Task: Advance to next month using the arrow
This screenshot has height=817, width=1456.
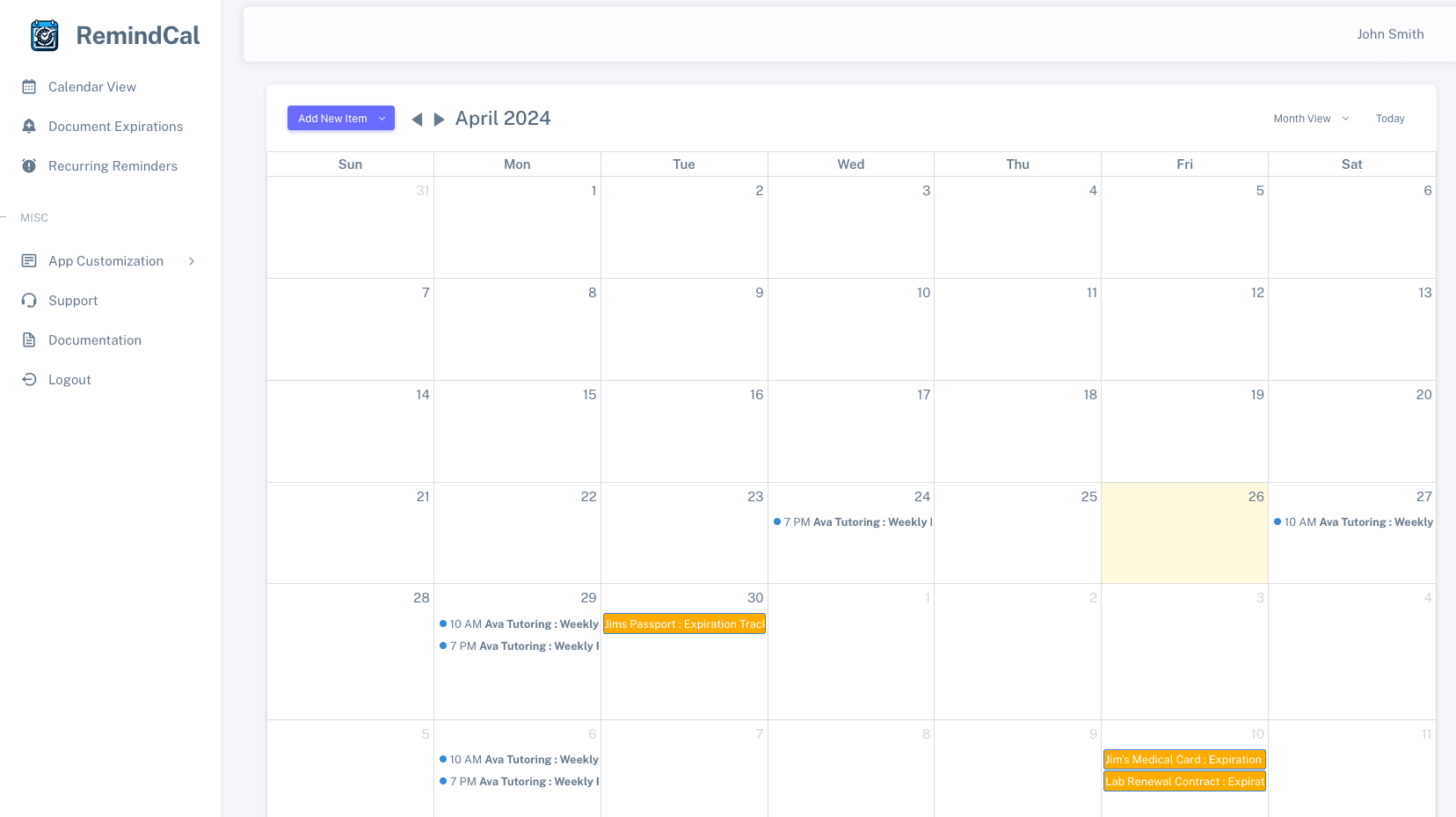Action: [x=439, y=118]
